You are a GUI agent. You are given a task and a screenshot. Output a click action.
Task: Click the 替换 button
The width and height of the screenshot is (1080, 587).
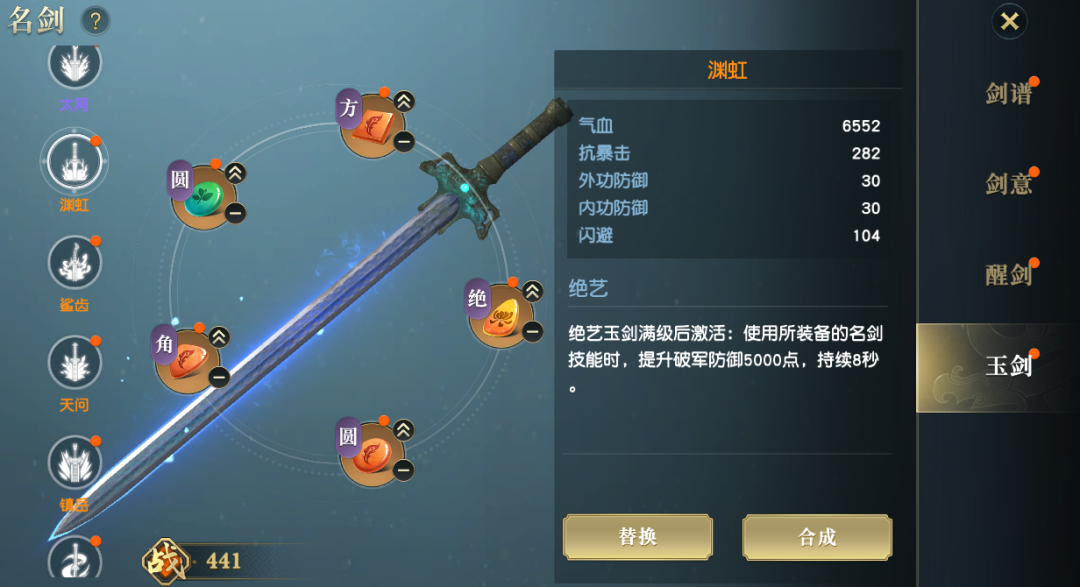click(638, 537)
